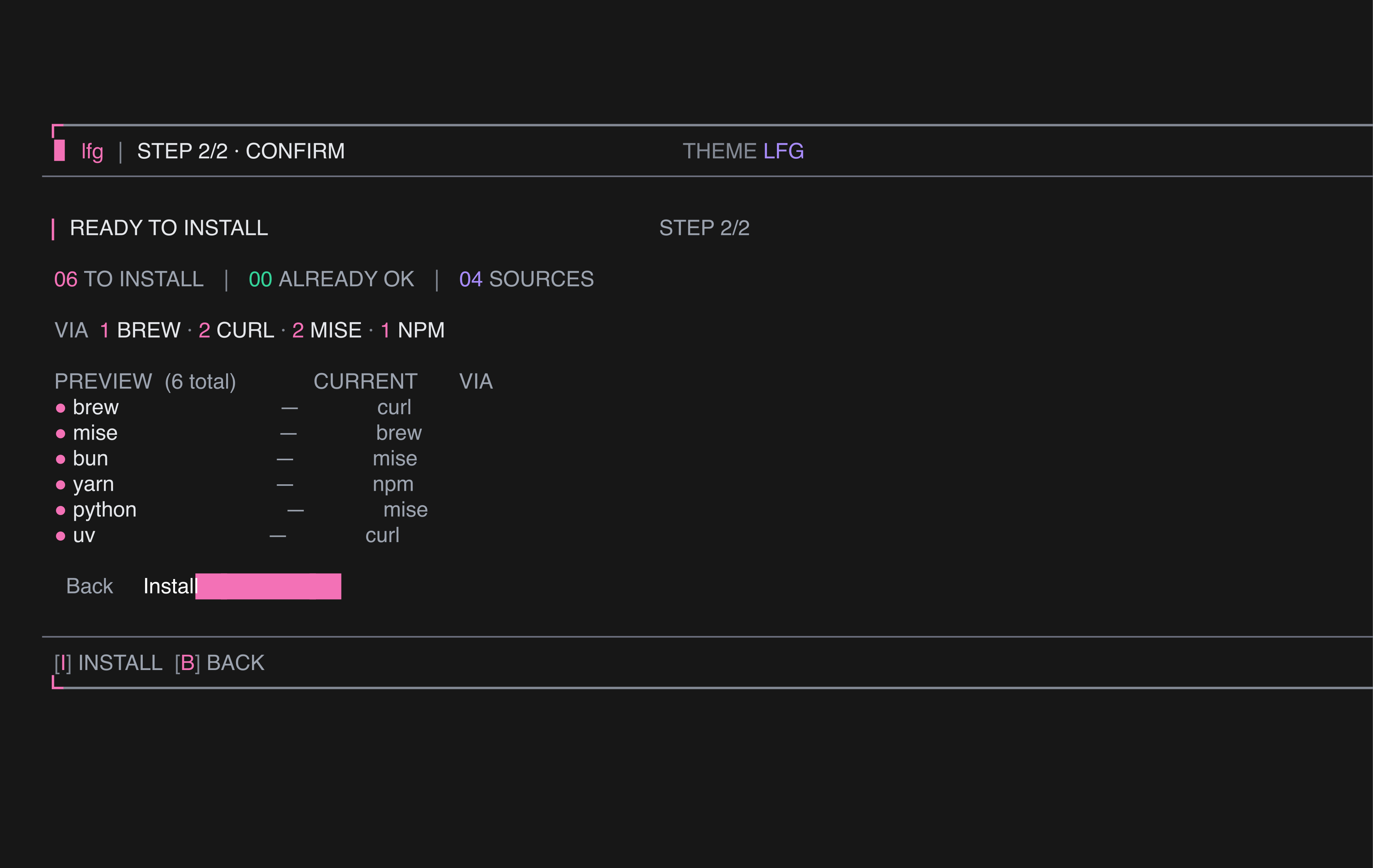This screenshot has height=868, width=1373.
Task: Click the pink bullet beside bun
Action: click(x=61, y=460)
